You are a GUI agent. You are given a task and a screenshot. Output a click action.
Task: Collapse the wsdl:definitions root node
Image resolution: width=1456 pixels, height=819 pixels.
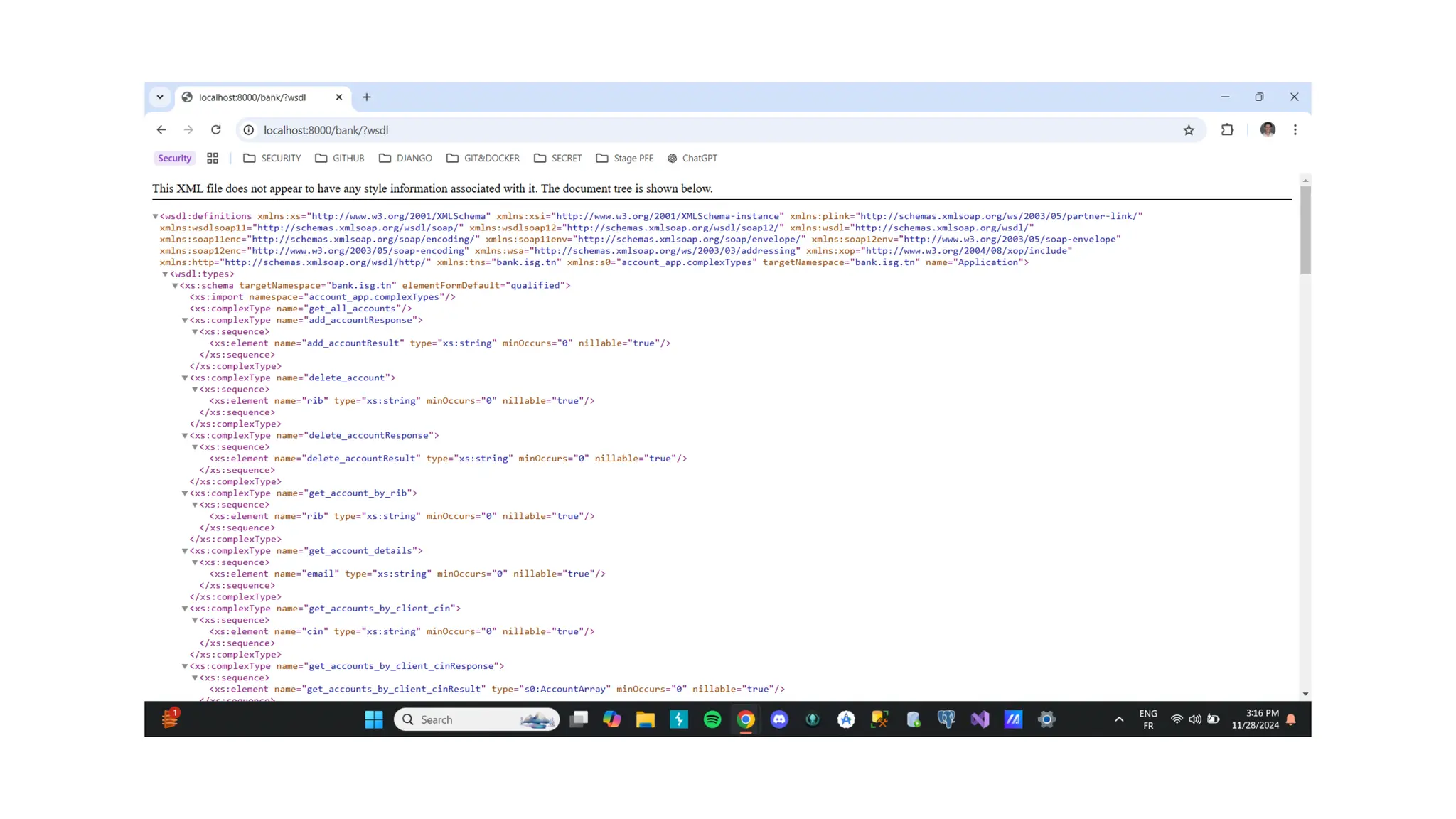(155, 216)
